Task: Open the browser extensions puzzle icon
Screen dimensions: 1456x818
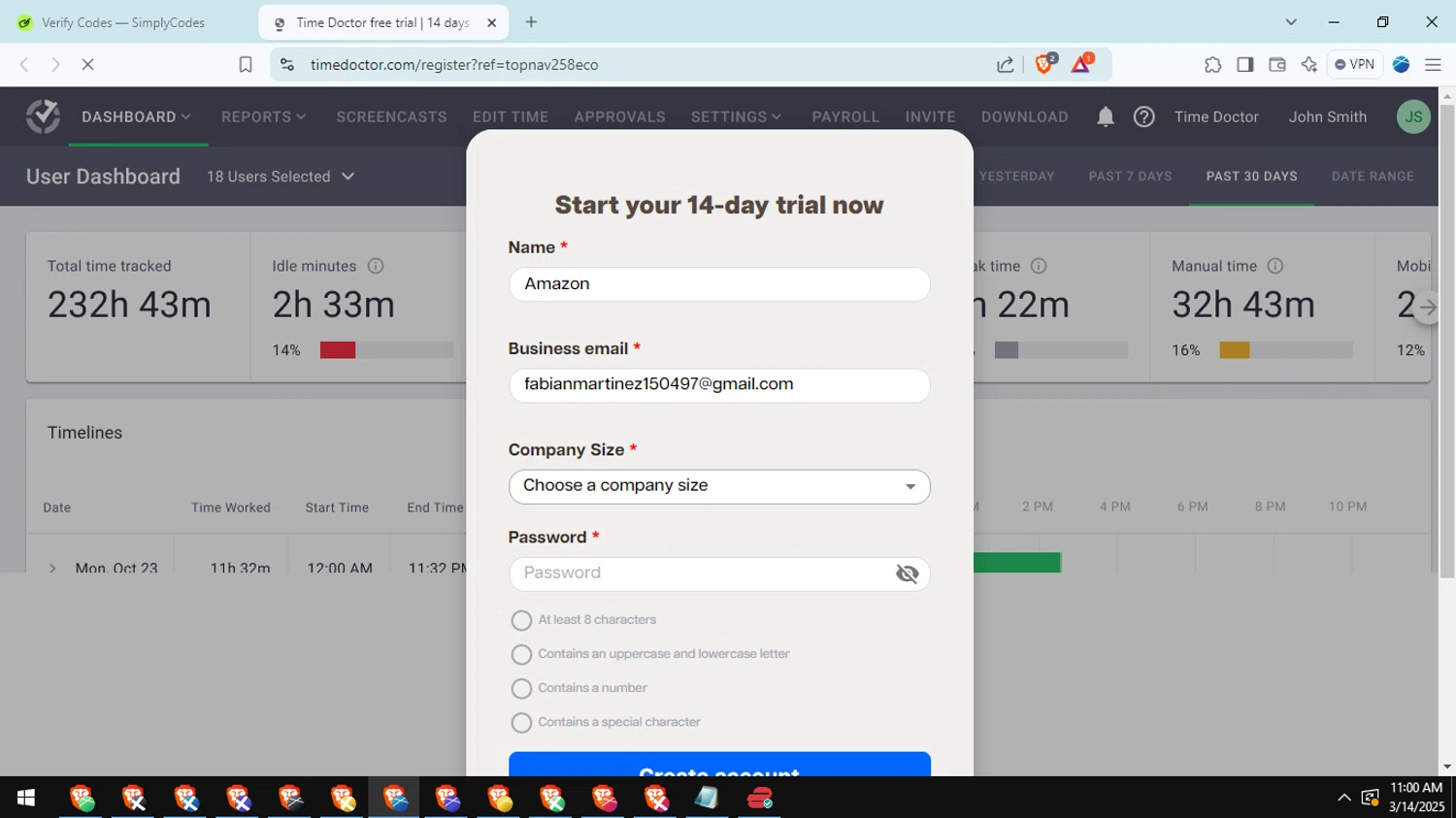Action: click(x=1212, y=64)
